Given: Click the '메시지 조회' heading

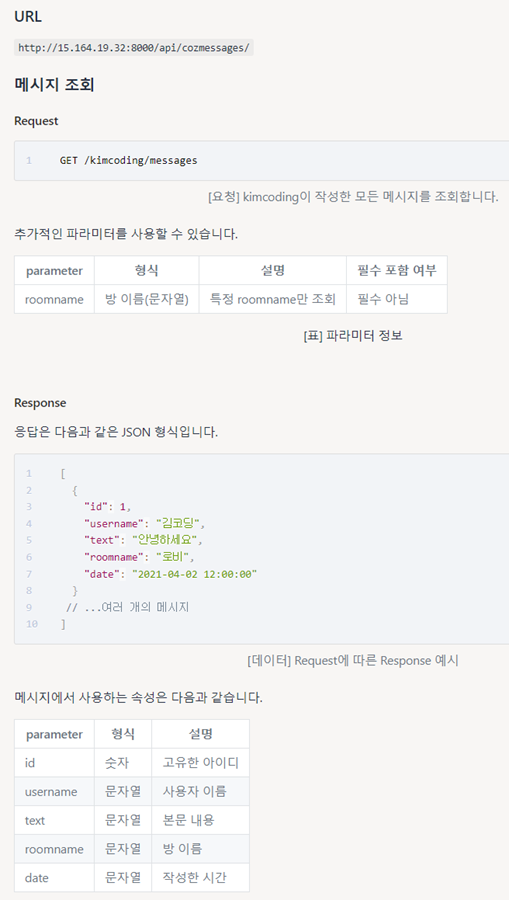Looking at the screenshot, I should [54, 85].
